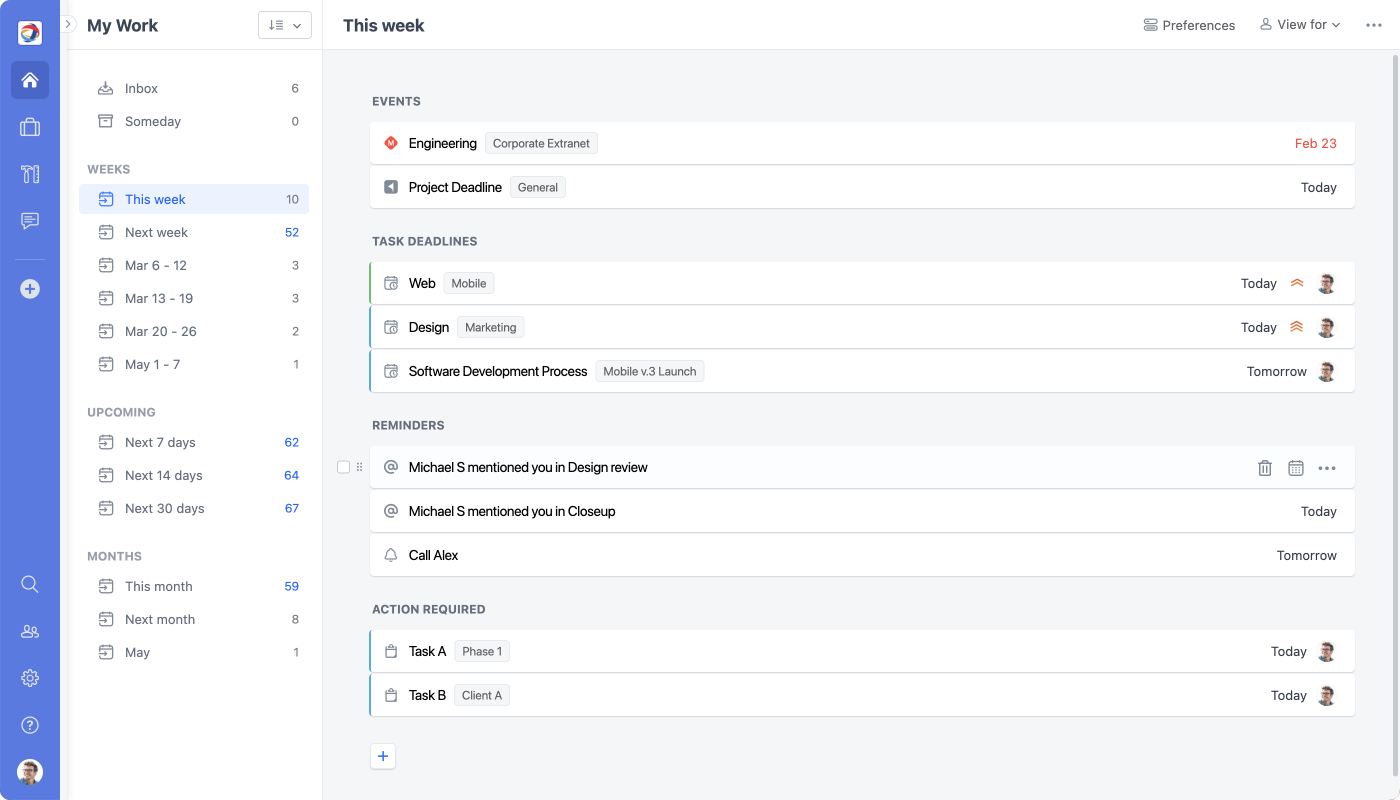Select Next month

click(x=194, y=619)
